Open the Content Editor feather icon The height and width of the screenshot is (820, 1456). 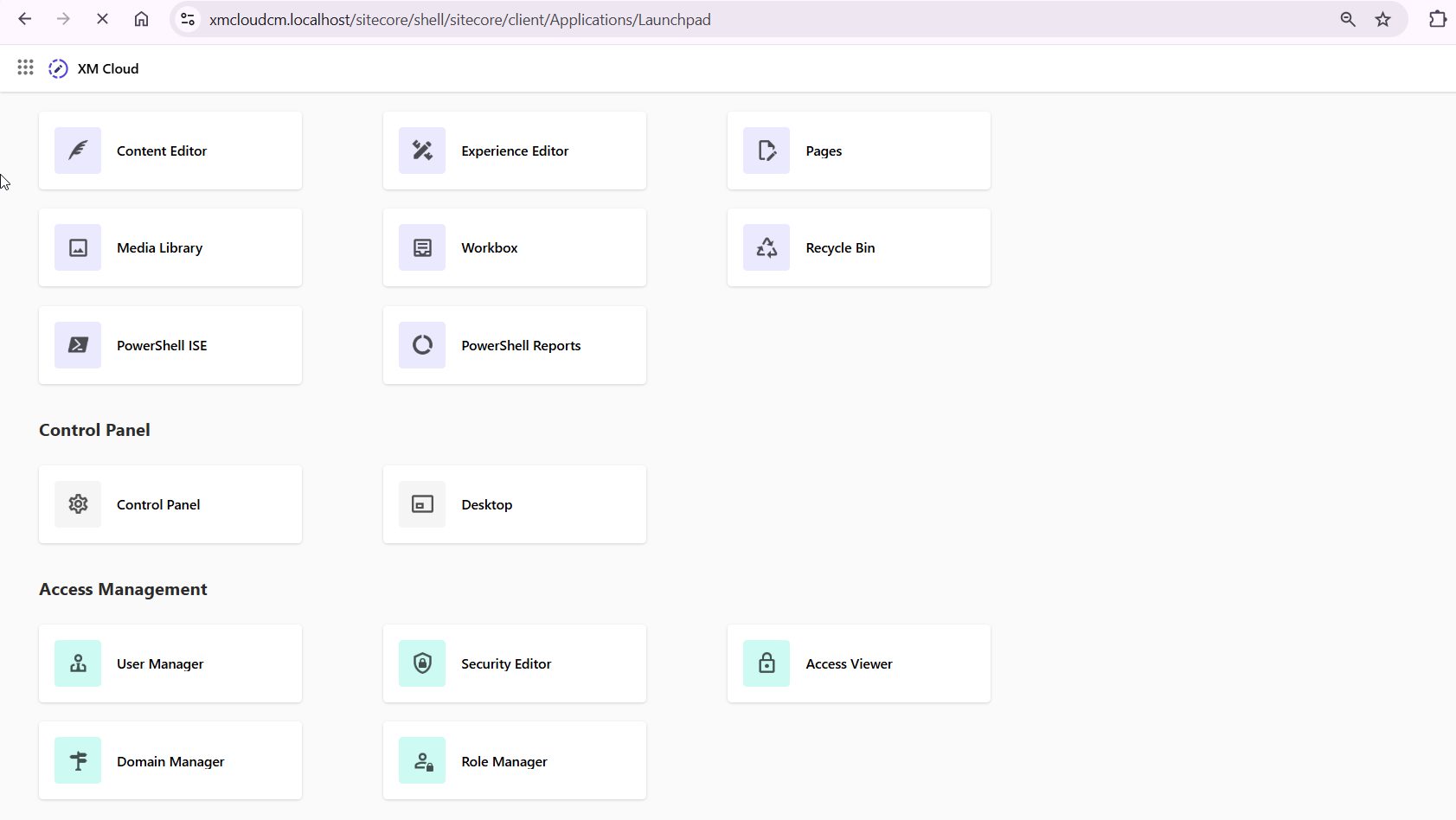tap(78, 151)
